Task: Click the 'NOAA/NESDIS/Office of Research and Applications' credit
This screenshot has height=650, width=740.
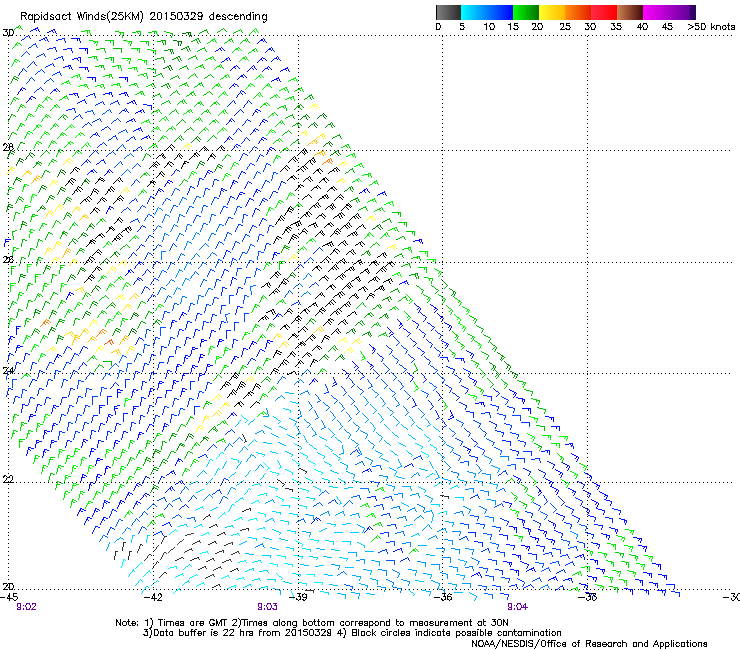Action: tap(589, 644)
